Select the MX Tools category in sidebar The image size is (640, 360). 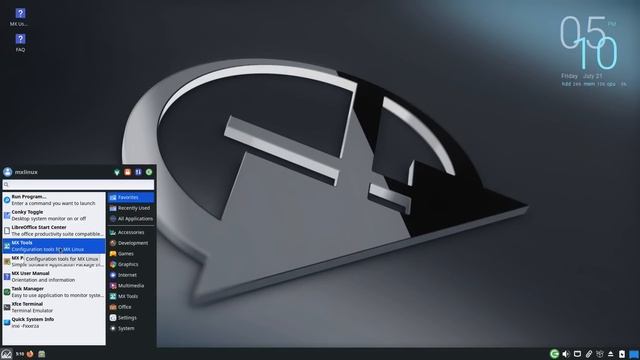point(131,296)
